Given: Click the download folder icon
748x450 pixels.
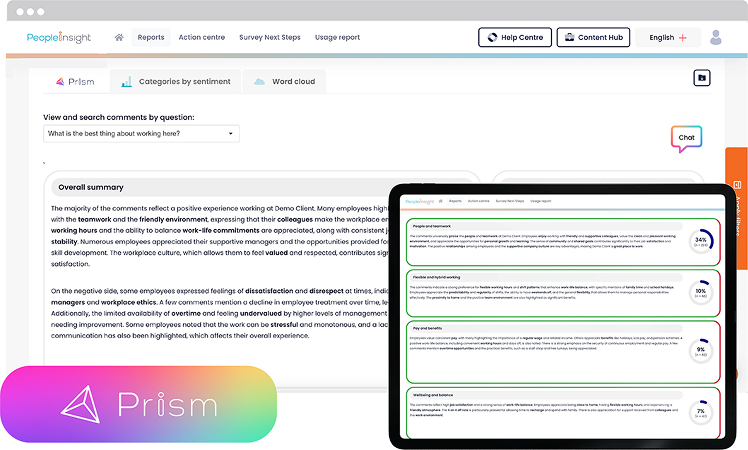Looking at the screenshot, I should (702, 78).
